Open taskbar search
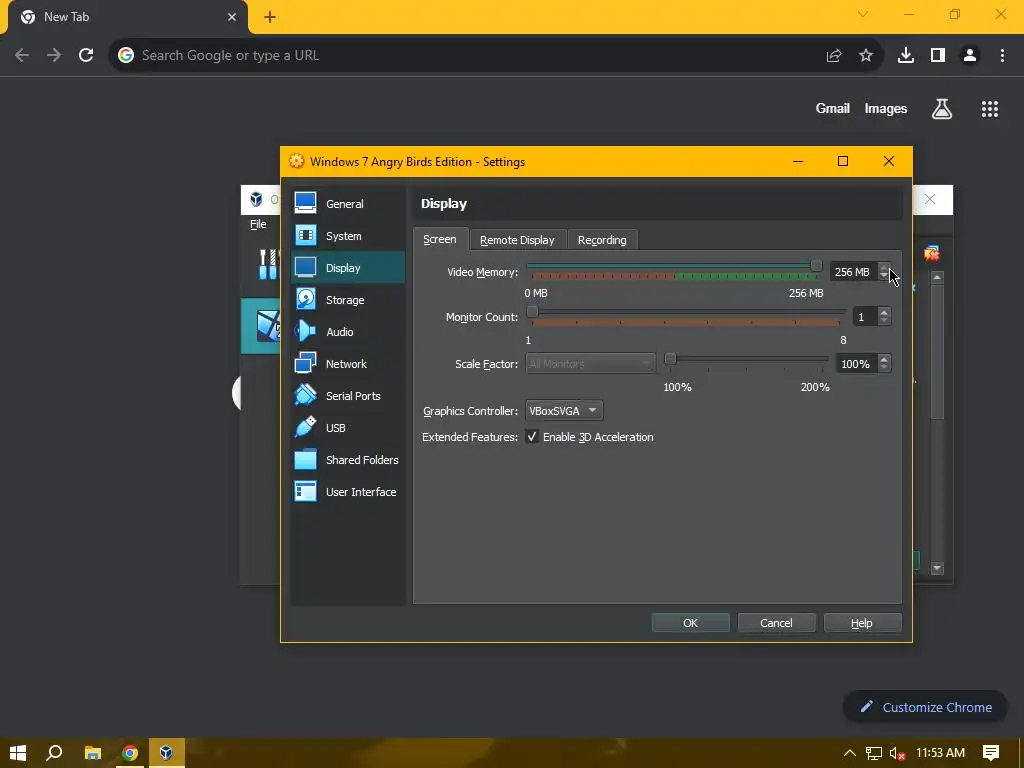 [54, 753]
